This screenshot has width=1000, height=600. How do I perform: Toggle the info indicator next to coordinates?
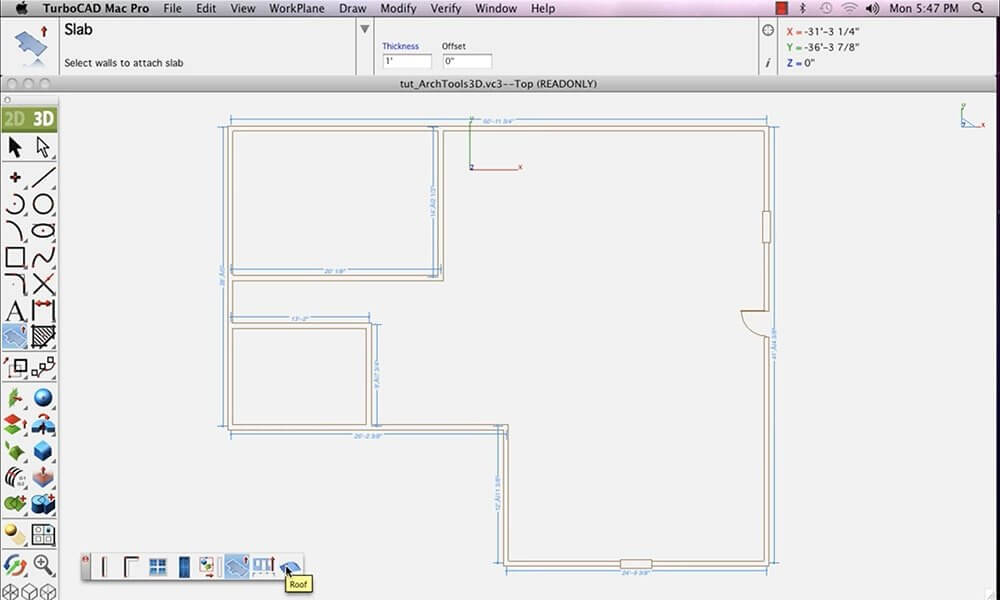767,62
